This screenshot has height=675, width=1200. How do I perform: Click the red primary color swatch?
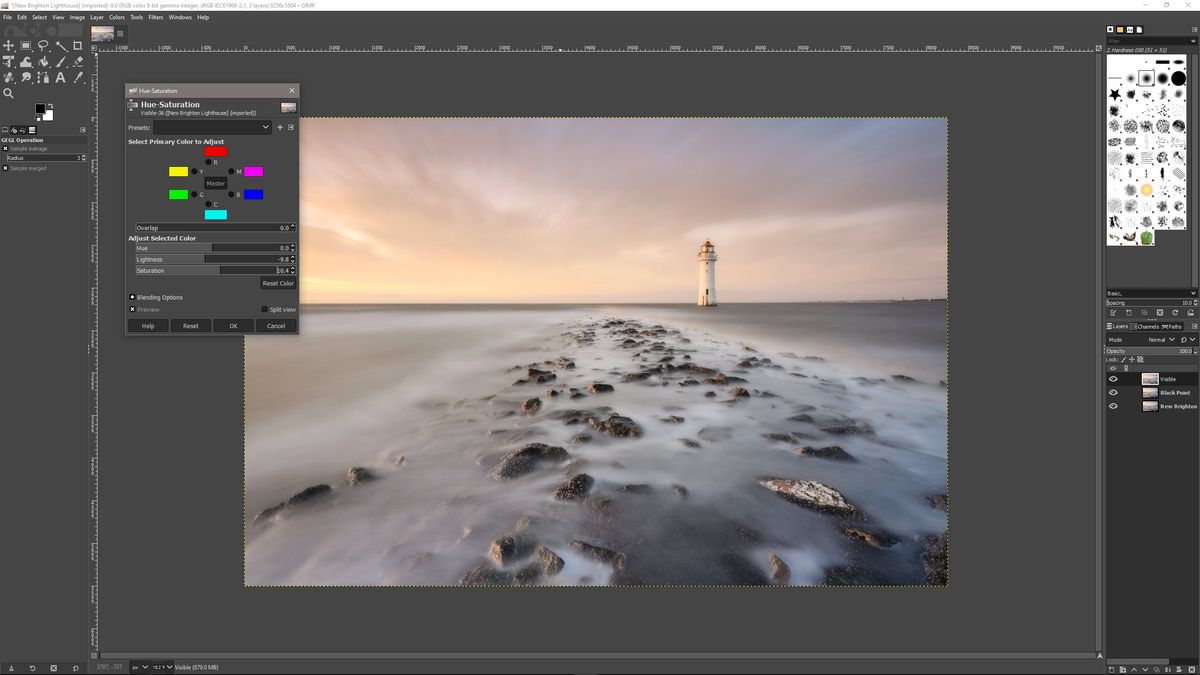(215, 152)
